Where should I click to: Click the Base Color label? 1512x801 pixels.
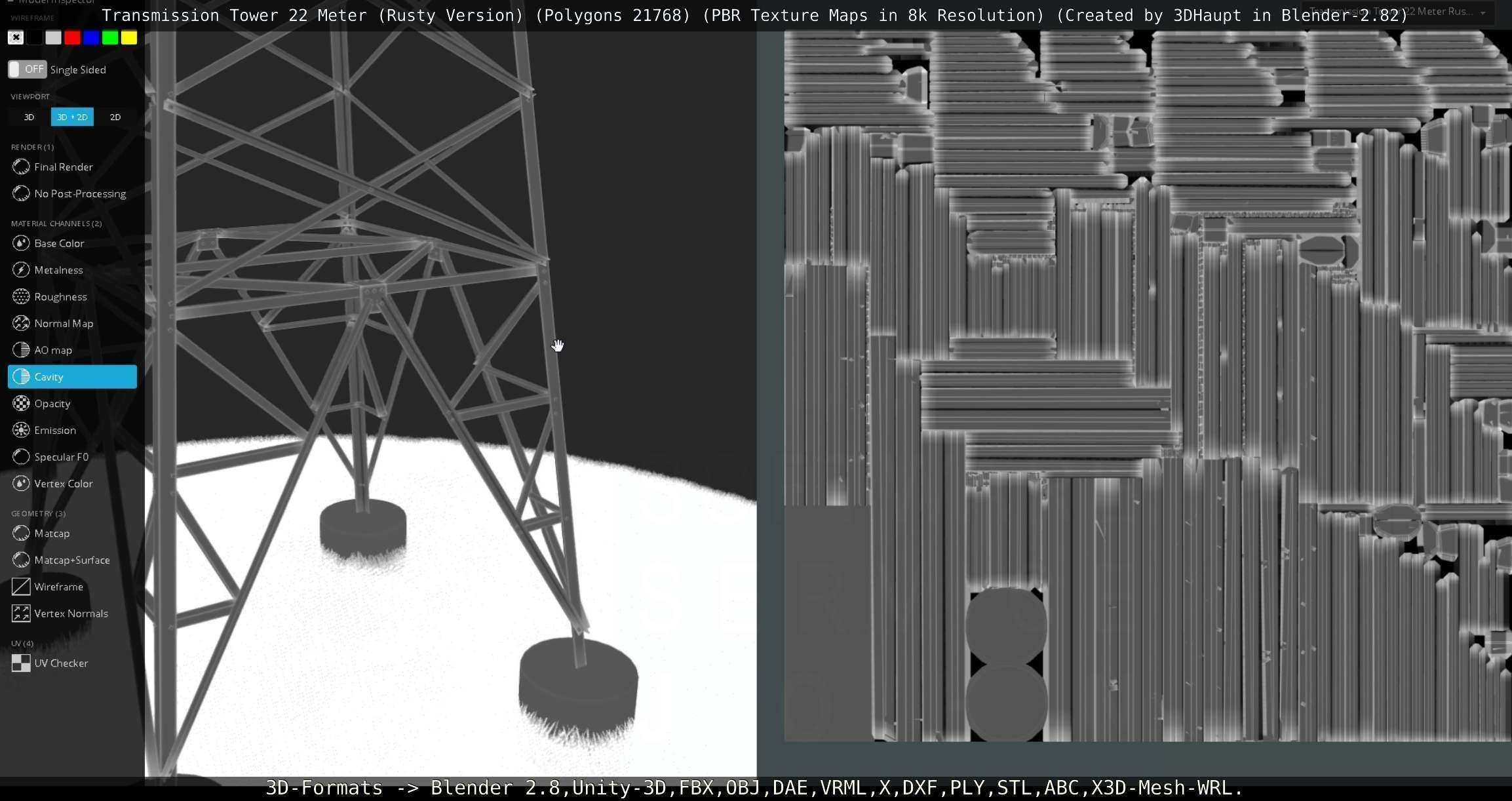[59, 243]
